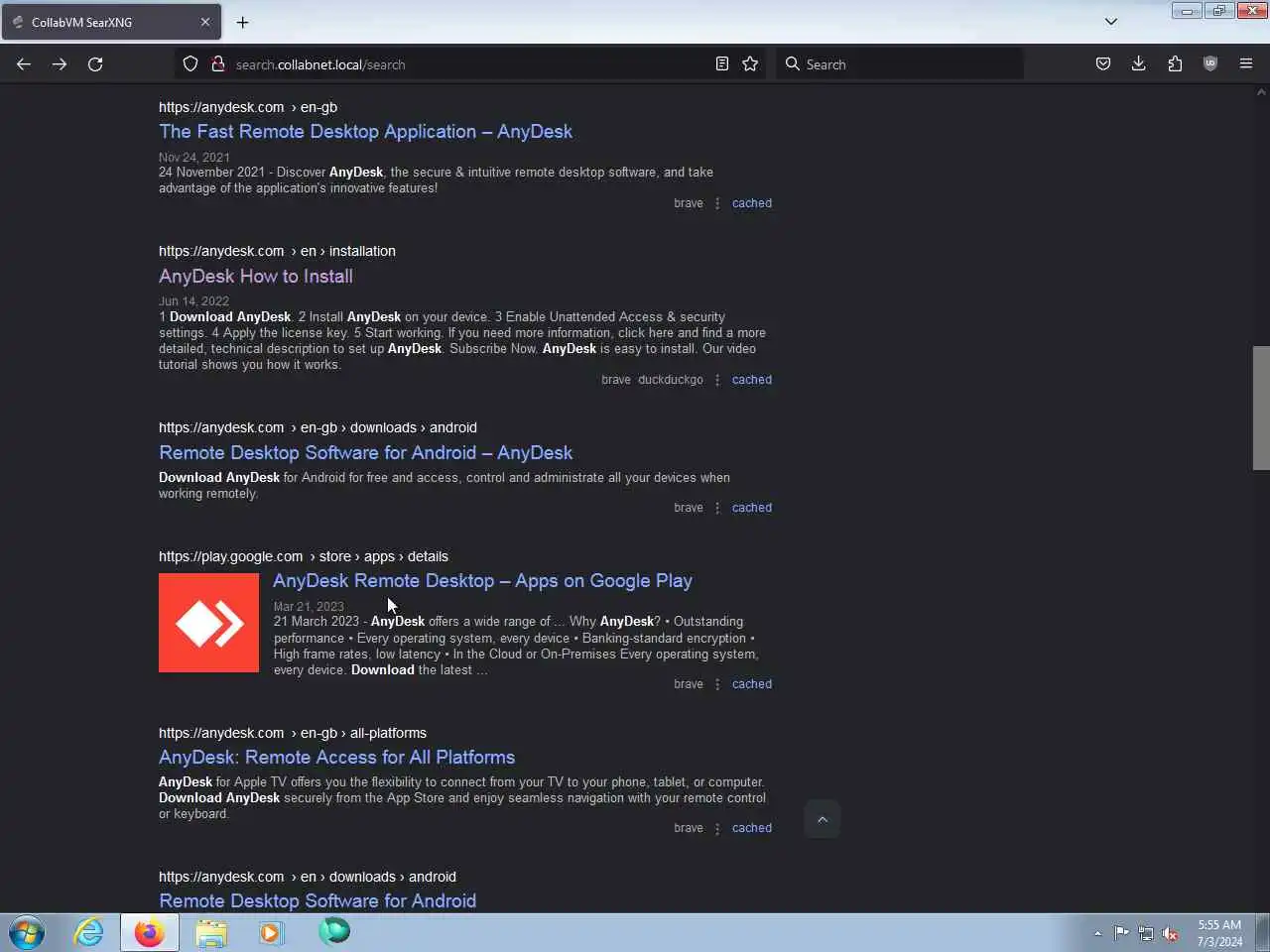Open the tracking protection shield icon
The width and height of the screenshot is (1270, 952).
point(190,64)
